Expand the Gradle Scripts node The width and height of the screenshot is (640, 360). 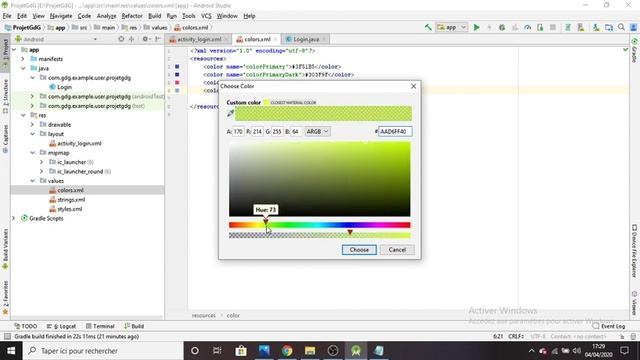coord(14,218)
